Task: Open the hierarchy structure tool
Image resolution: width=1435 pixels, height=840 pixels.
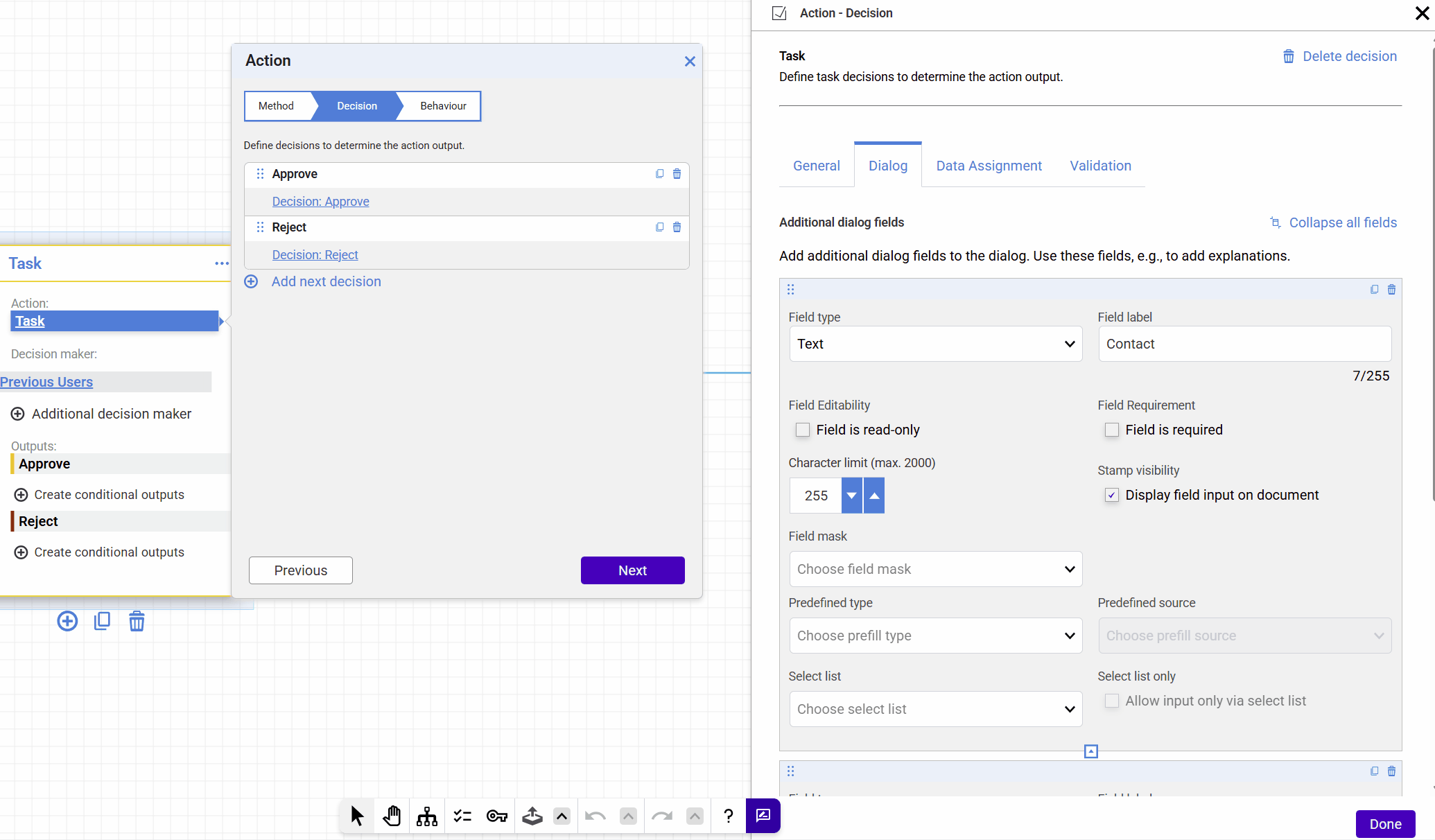Action: coord(427,816)
